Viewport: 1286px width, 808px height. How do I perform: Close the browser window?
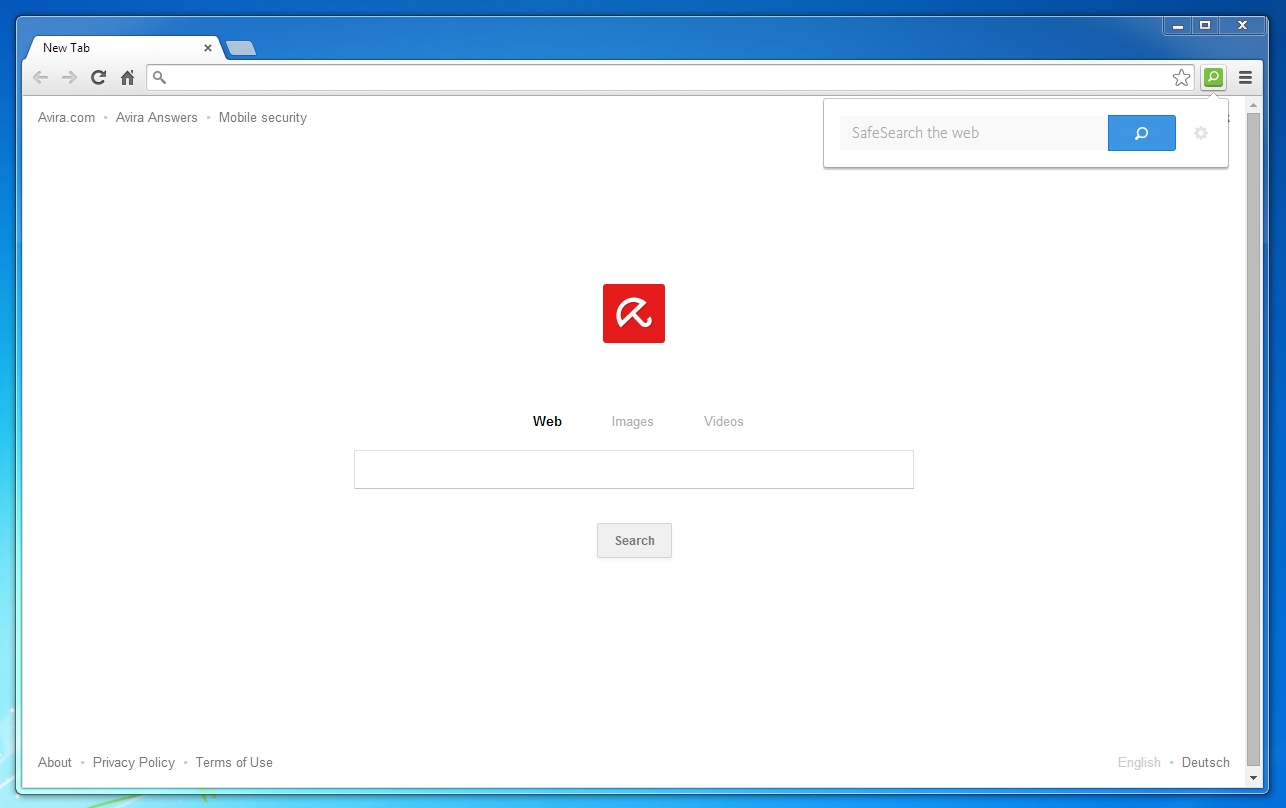pyautogui.click(x=1243, y=25)
